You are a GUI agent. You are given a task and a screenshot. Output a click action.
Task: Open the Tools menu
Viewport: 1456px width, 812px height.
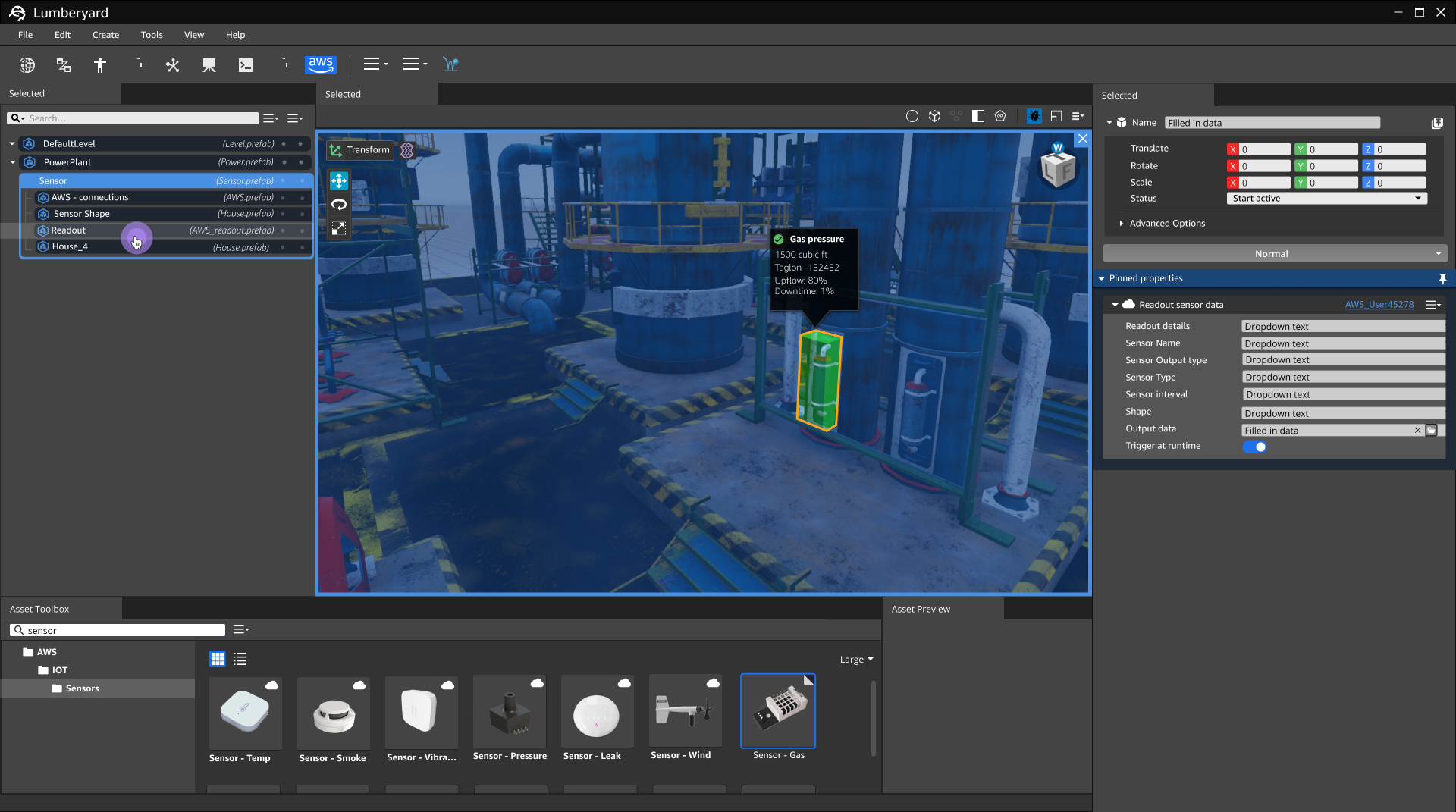(152, 35)
